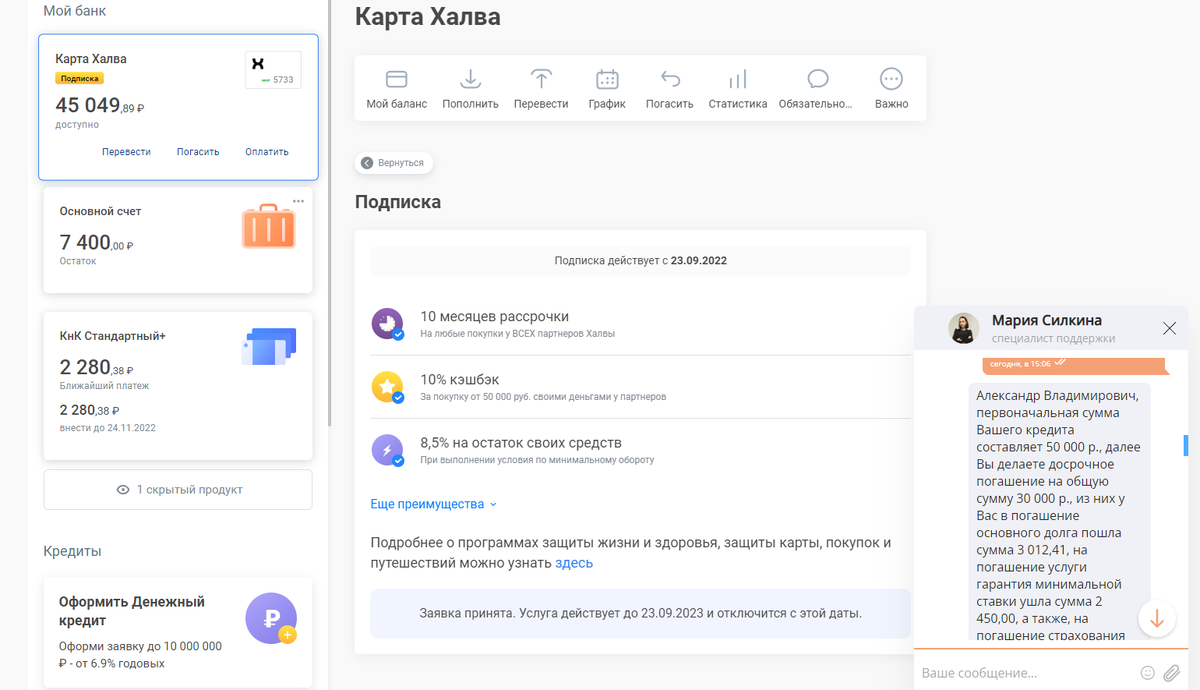Open the three-dot menu on Основной счет
This screenshot has width=1200, height=690.
(298, 201)
